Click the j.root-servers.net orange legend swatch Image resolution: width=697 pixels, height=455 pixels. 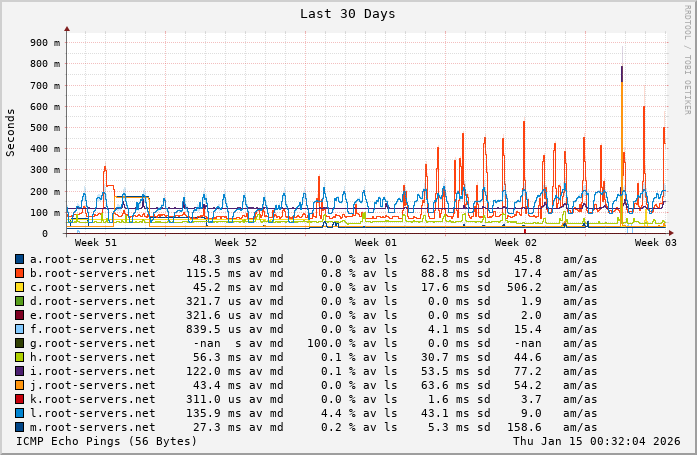tap(19, 385)
